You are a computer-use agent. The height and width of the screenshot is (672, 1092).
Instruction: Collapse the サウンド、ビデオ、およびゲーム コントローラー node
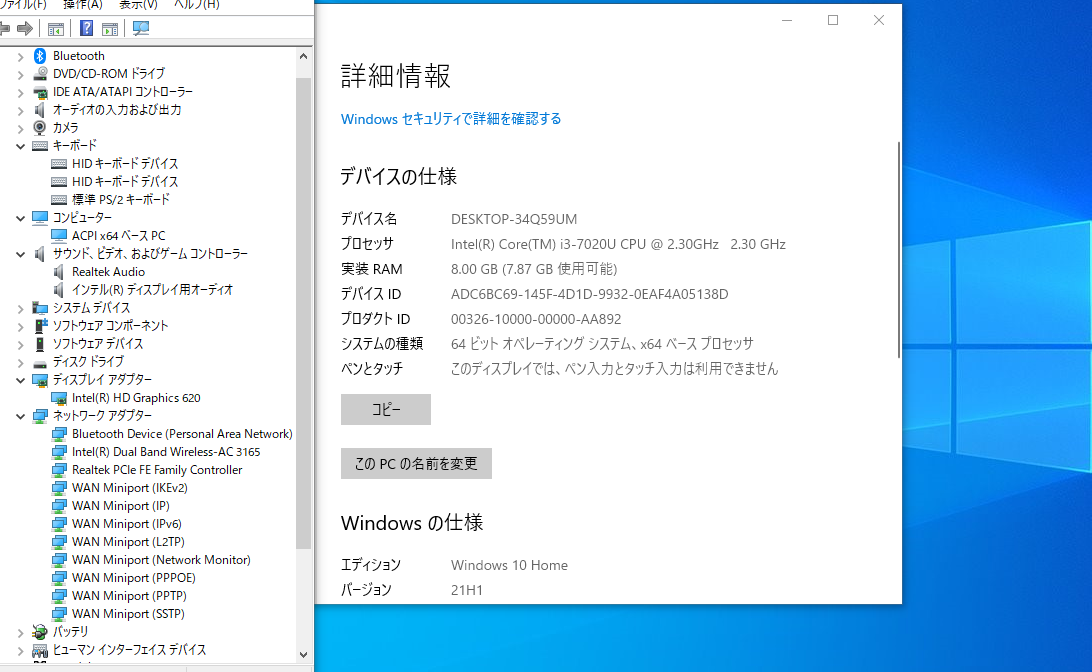20,254
